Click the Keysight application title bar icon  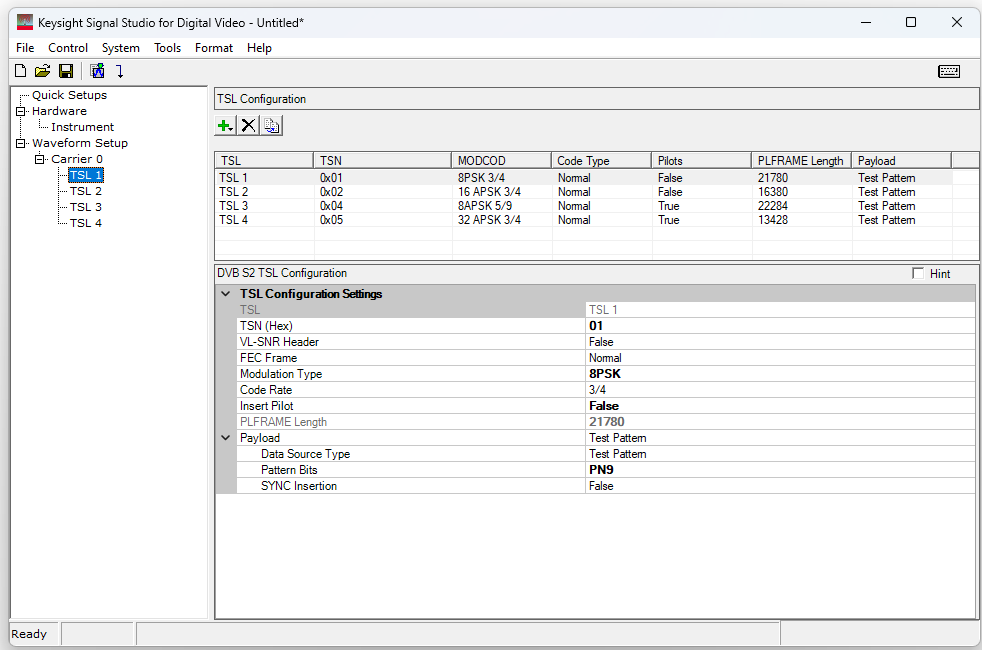coord(24,23)
